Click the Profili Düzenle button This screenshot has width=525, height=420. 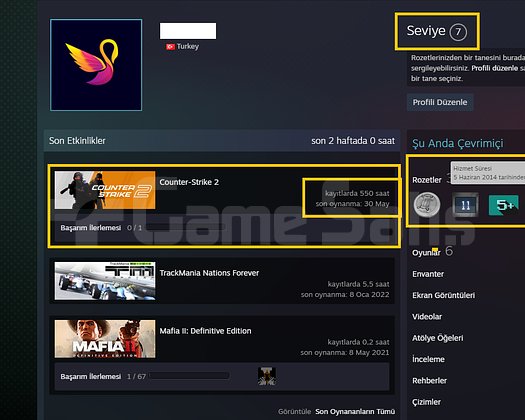coord(440,102)
